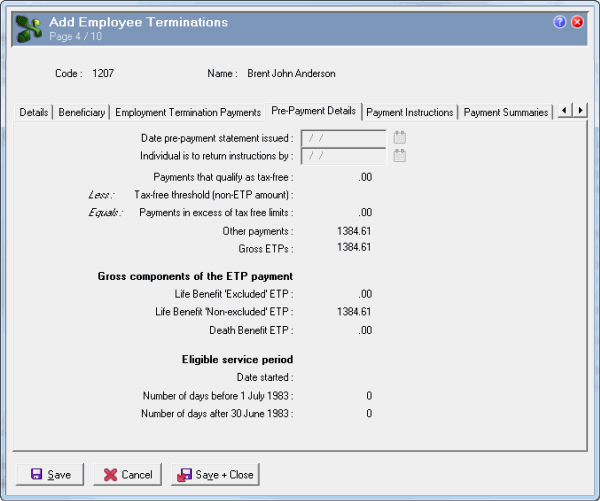The height and width of the screenshot is (501, 600).
Task: Open the help question mark icon
Action: (x=559, y=22)
